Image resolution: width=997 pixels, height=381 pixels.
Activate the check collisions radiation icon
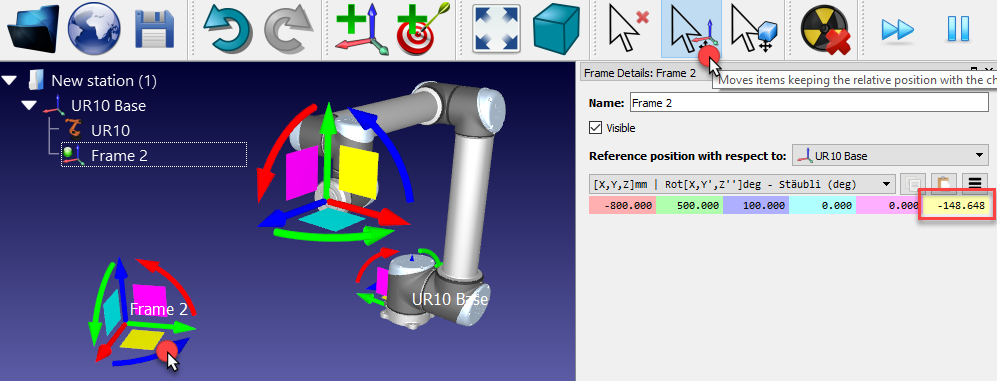pos(825,29)
